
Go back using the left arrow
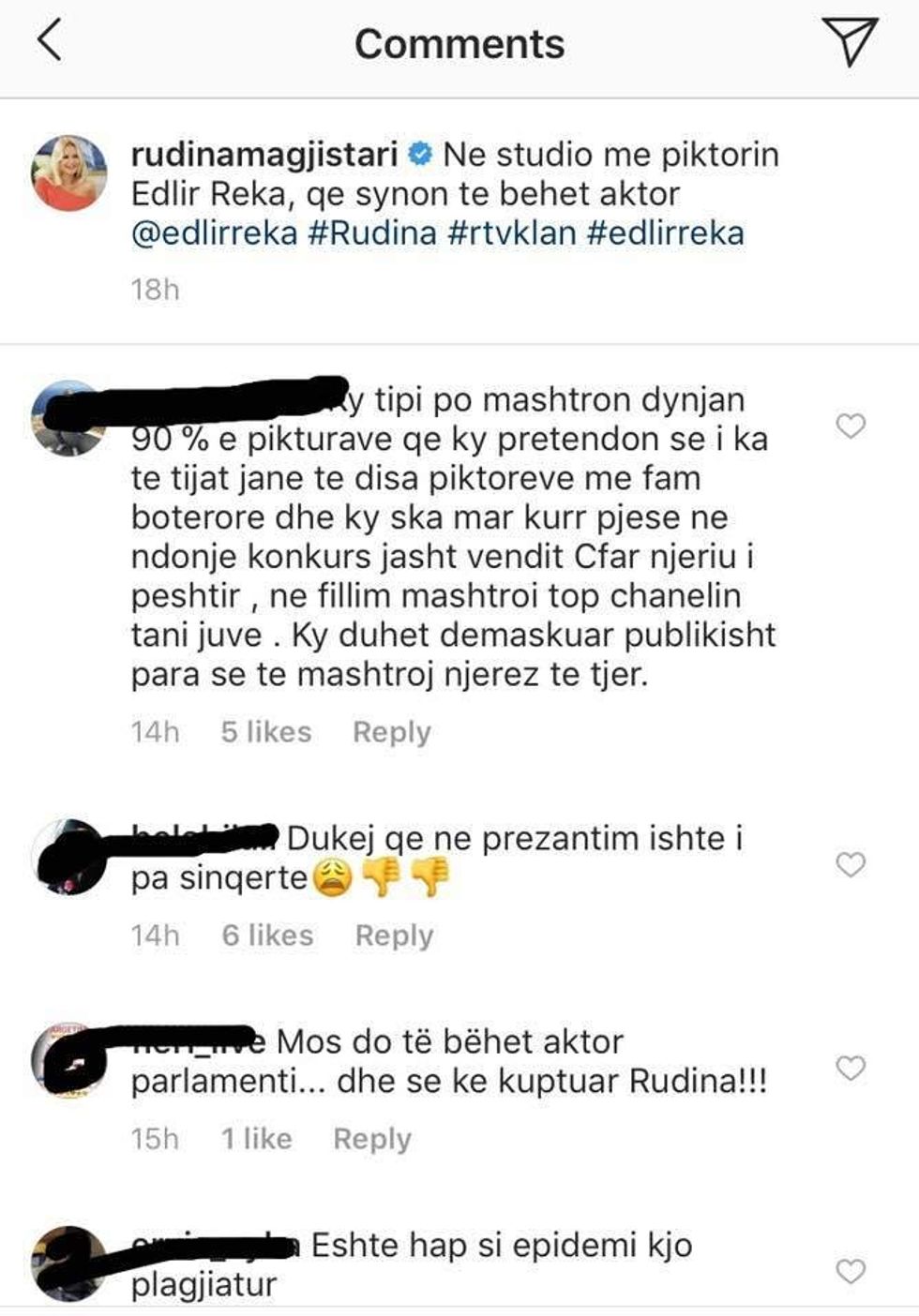tap(49, 42)
